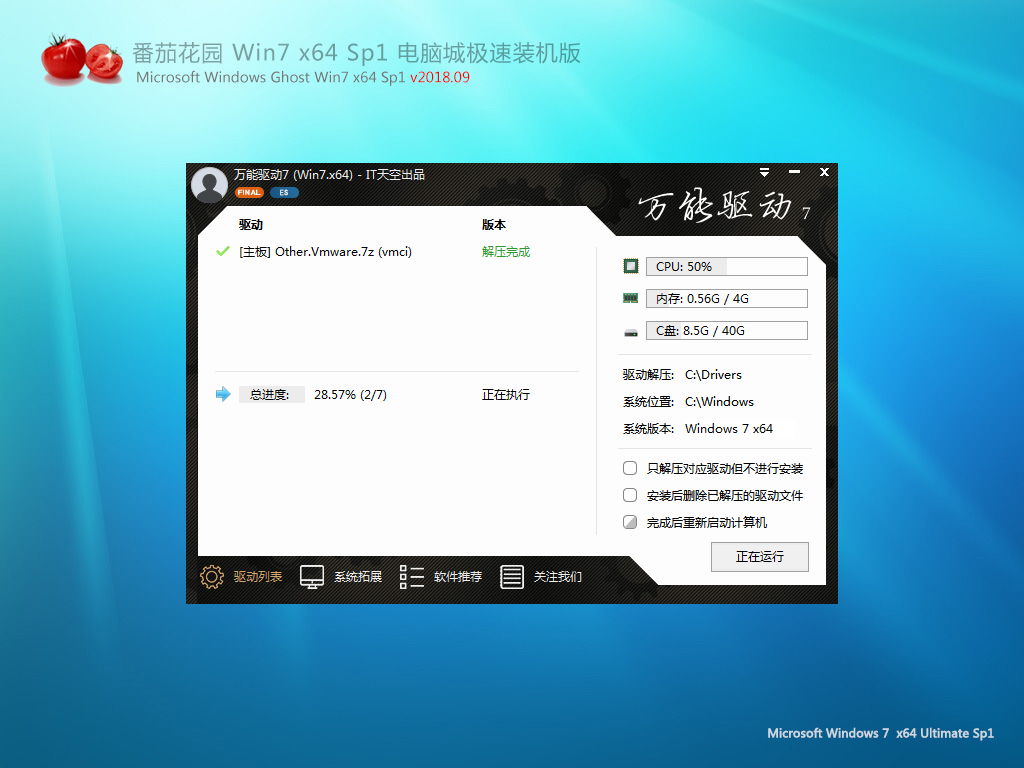Click the 内存 0.56G / 4G bar

click(x=727, y=298)
